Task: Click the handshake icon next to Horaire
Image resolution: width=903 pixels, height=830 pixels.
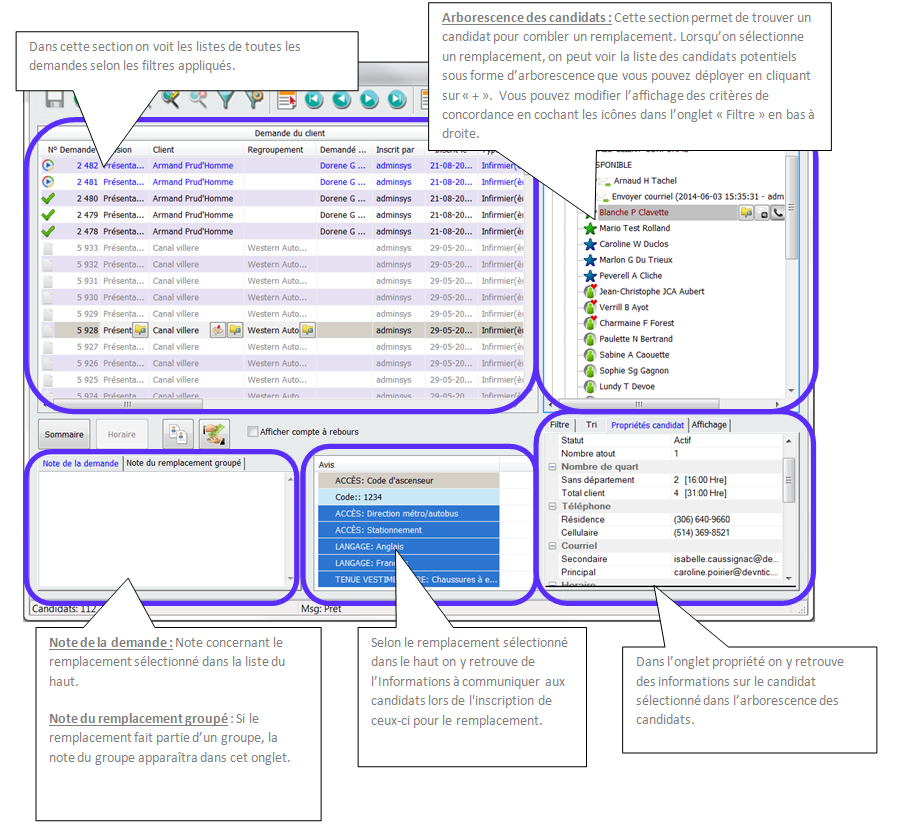Action: point(214,433)
